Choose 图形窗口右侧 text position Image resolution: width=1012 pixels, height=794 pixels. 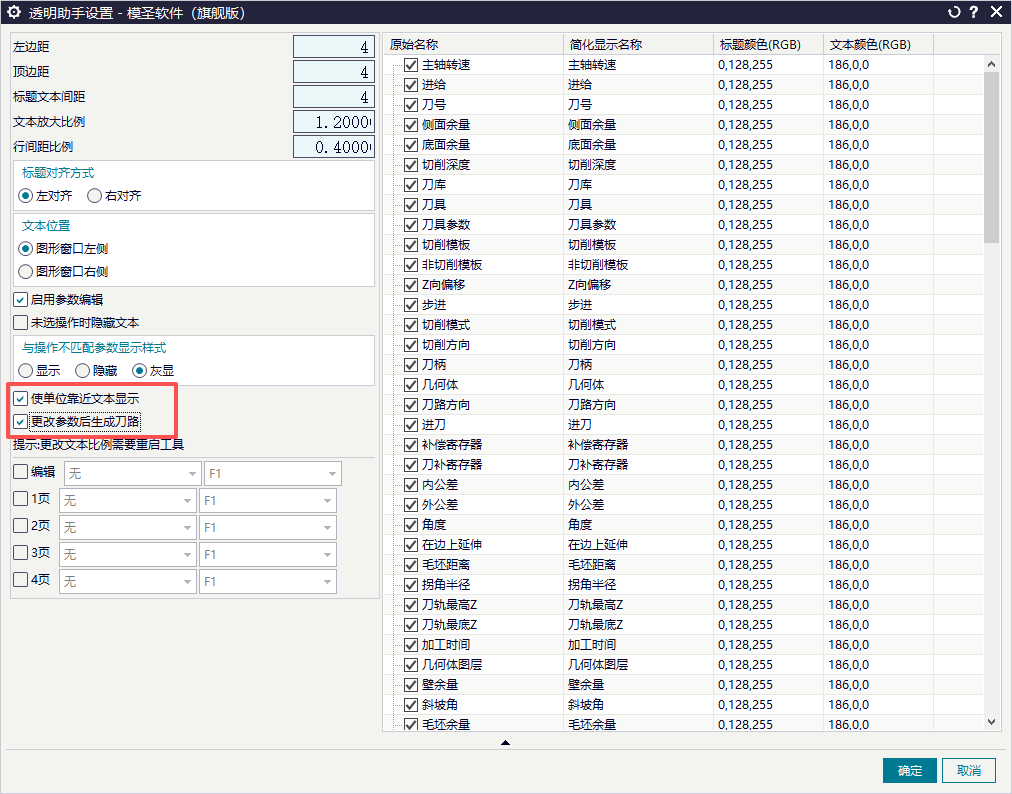click(x=26, y=272)
